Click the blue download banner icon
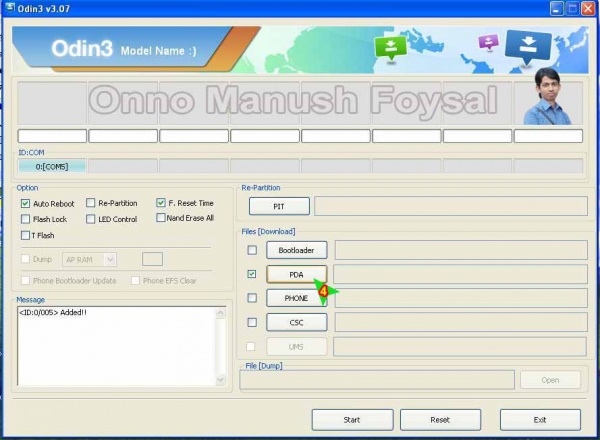The image size is (600, 440). (x=528, y=47)
